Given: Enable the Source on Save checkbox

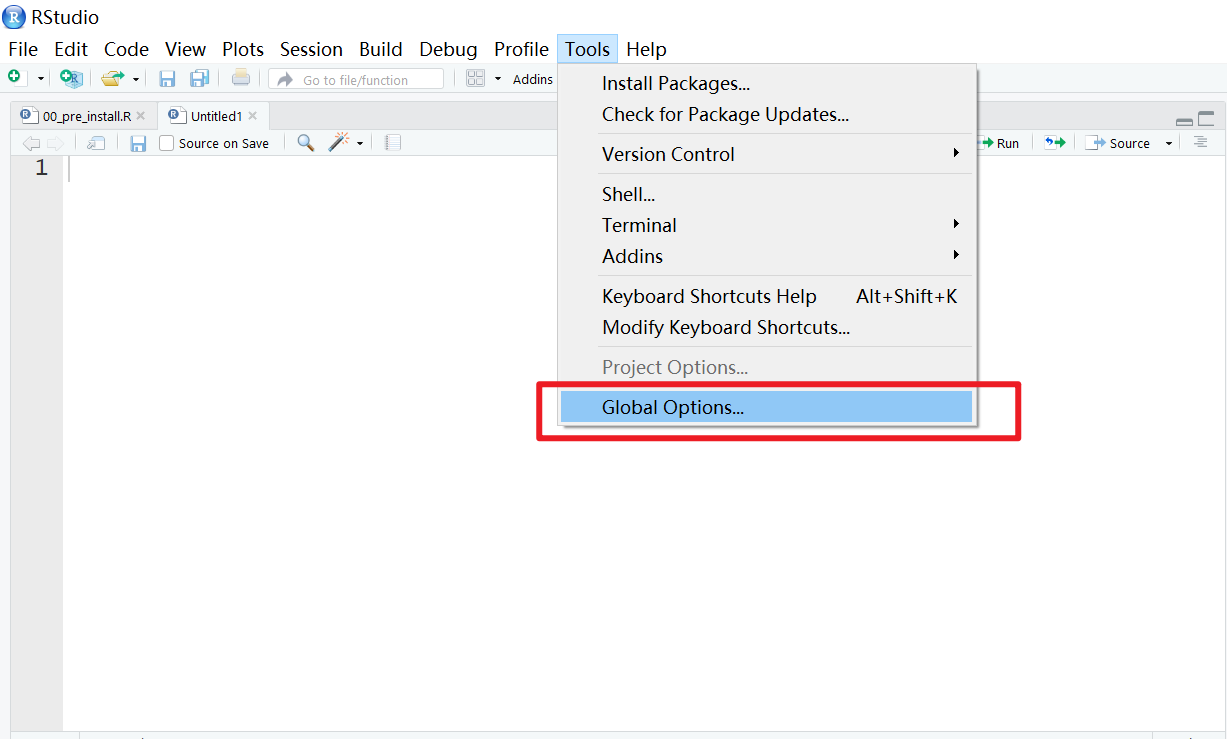Looking at the screenshot, I should tap(167, 143).
